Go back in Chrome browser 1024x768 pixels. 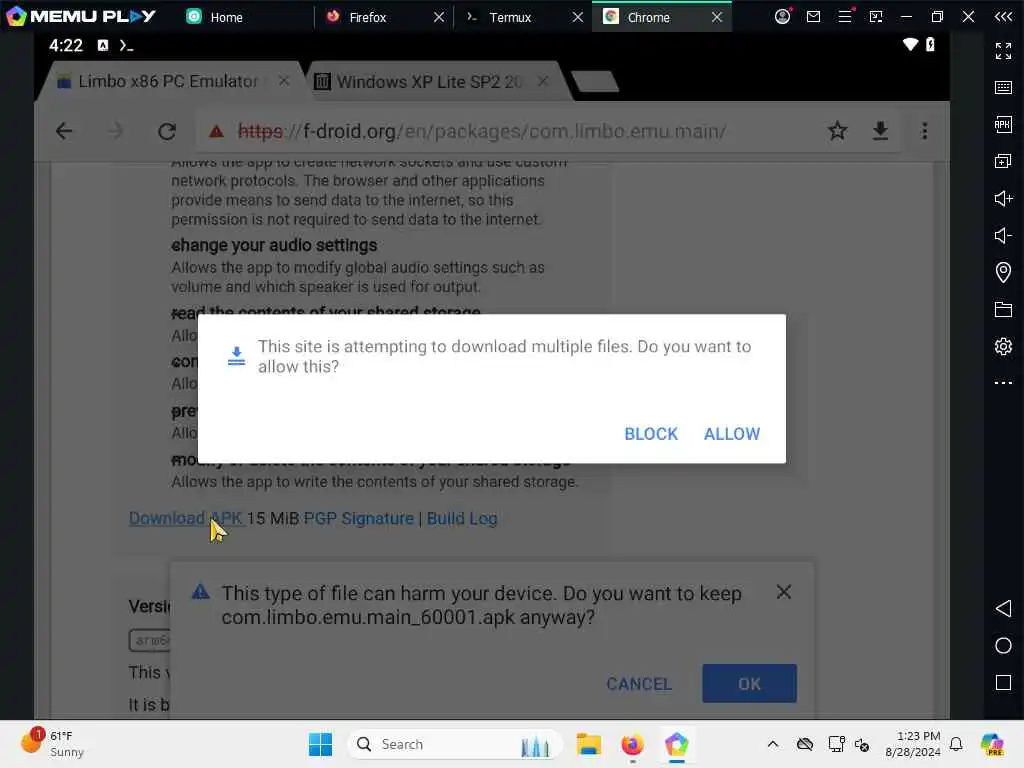64,131
